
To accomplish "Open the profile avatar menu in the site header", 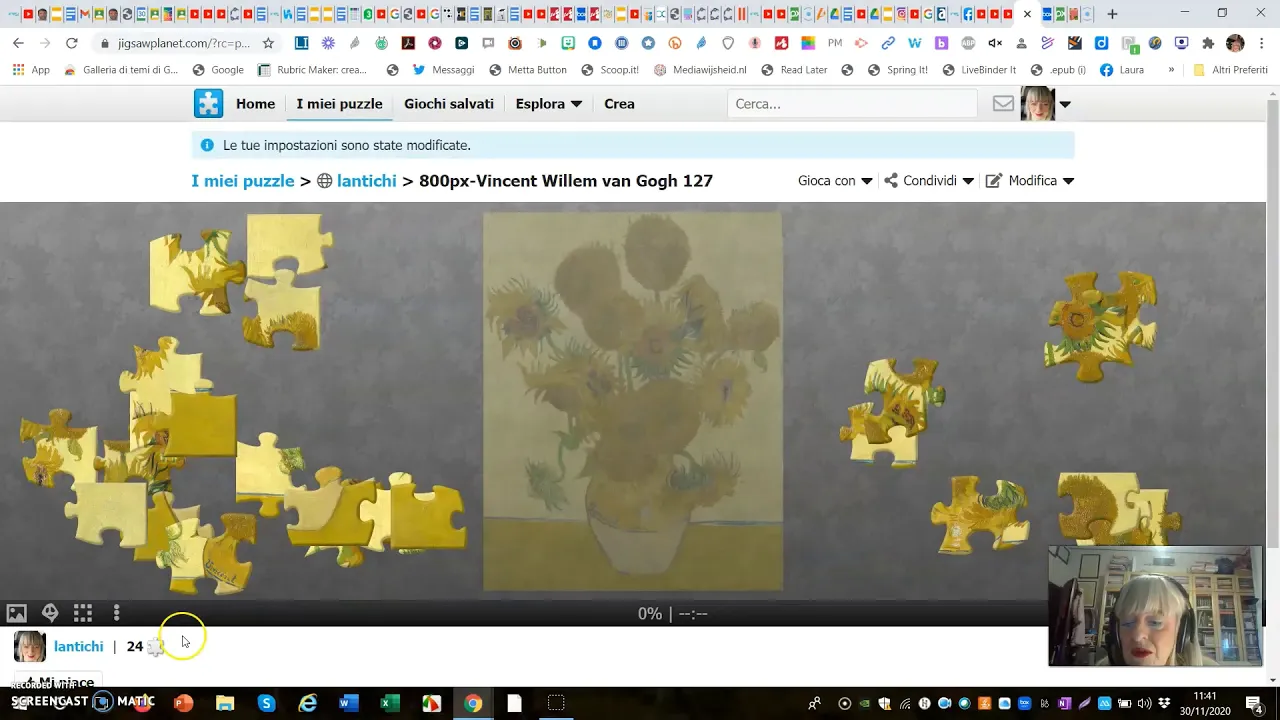I will (x=1045, y=104).
